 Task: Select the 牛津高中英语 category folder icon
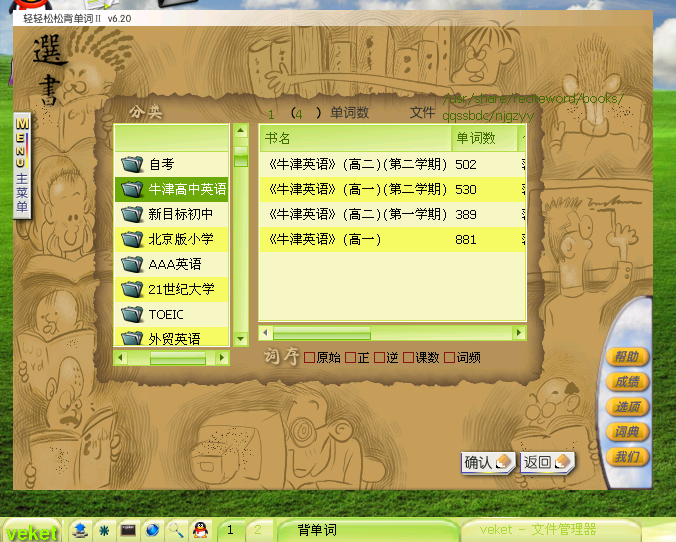pyautogui.click(x=132, y=189)
